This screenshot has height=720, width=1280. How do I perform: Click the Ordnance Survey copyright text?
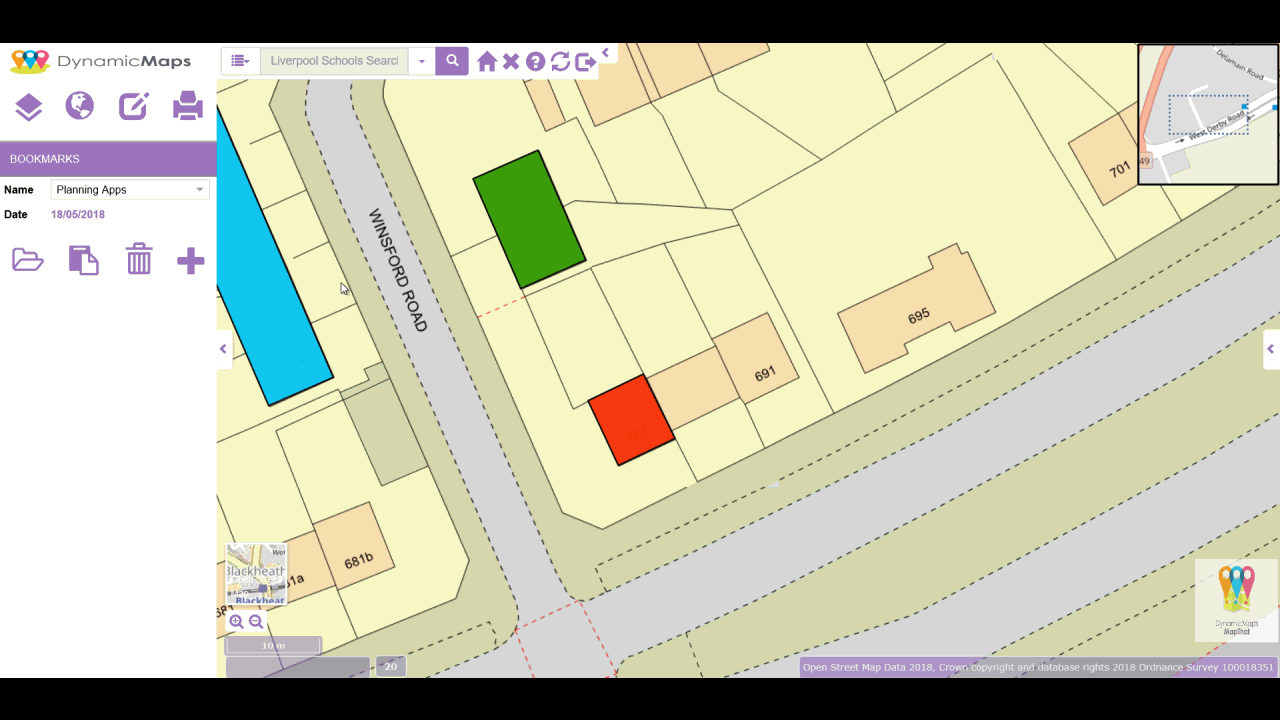1038,667
